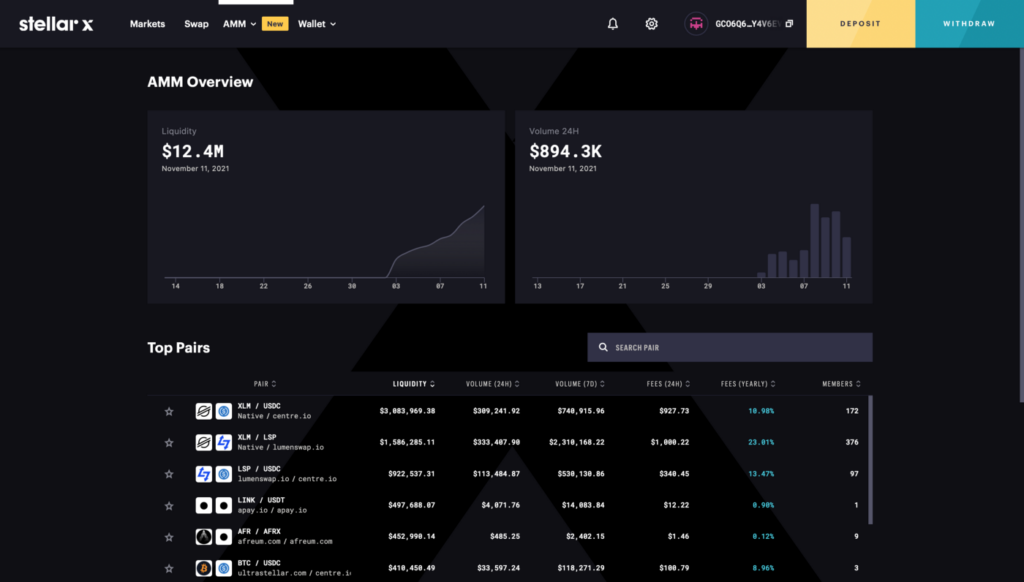Sort table by Liquidity column
Viewport: 1024px width, 582px height.
tap(413, 384)
